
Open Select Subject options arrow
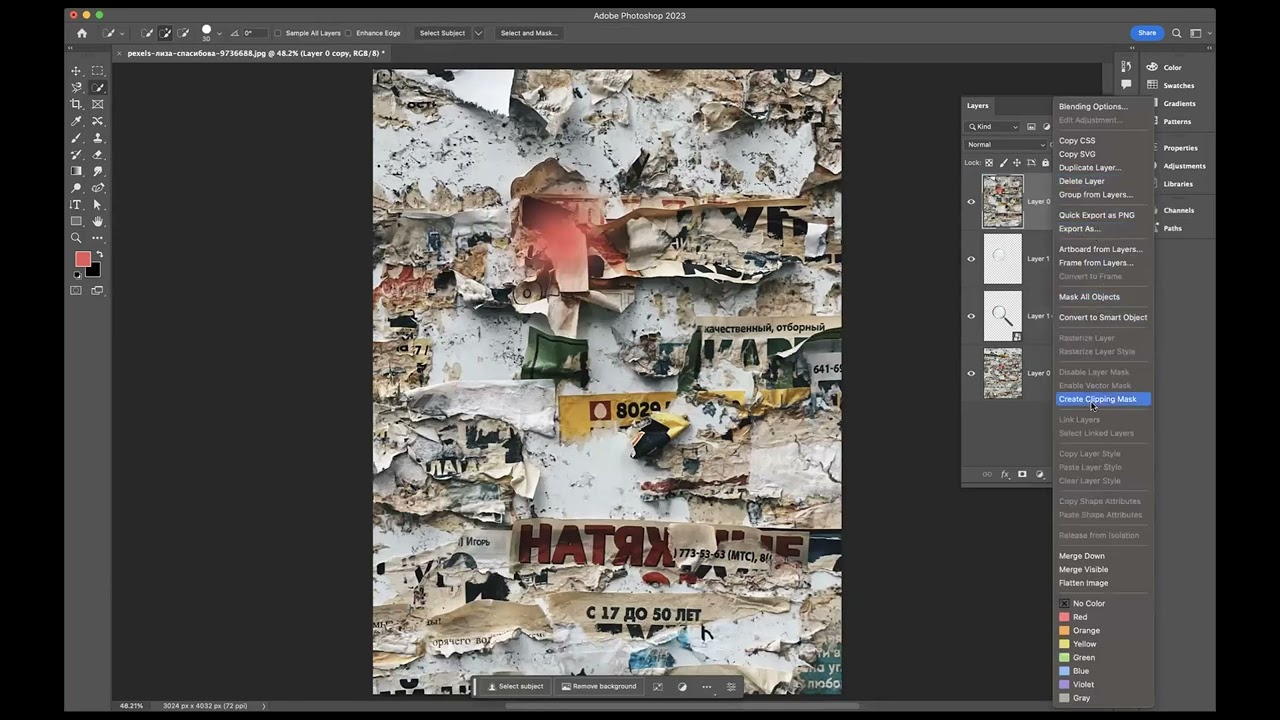(x=478, y=33)
